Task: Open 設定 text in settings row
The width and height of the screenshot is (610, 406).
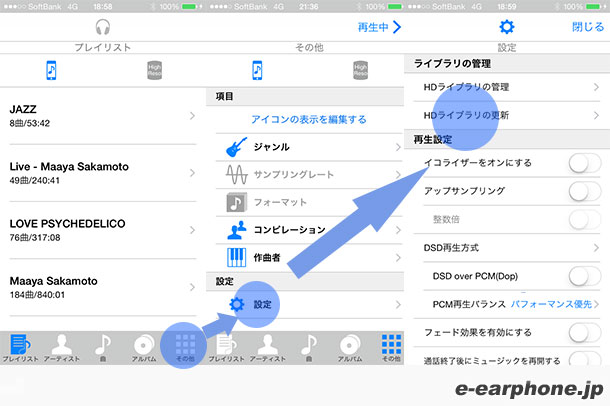Action: pos(263,304)
